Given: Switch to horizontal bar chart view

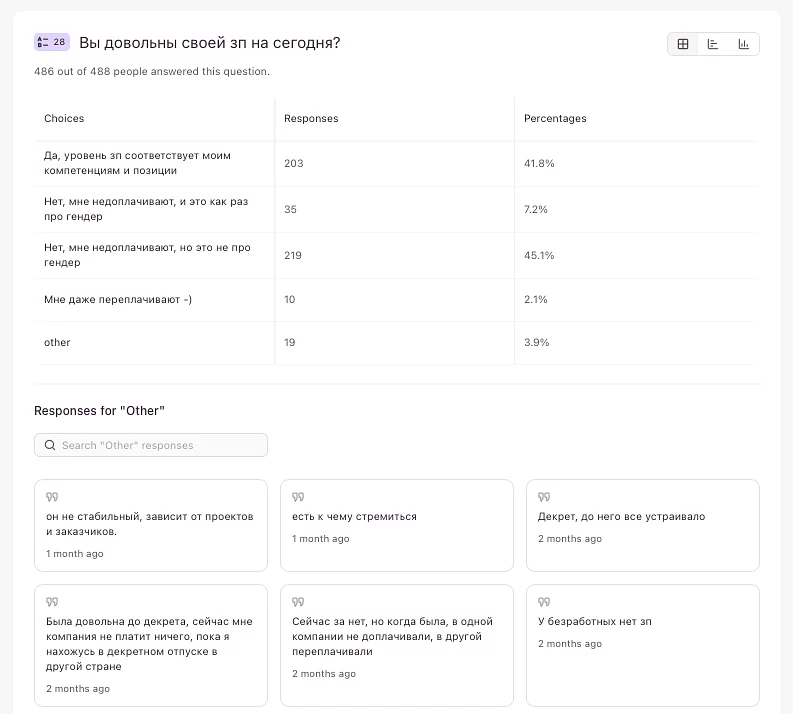Looking at the screenshot, I should tap(713, 44).
